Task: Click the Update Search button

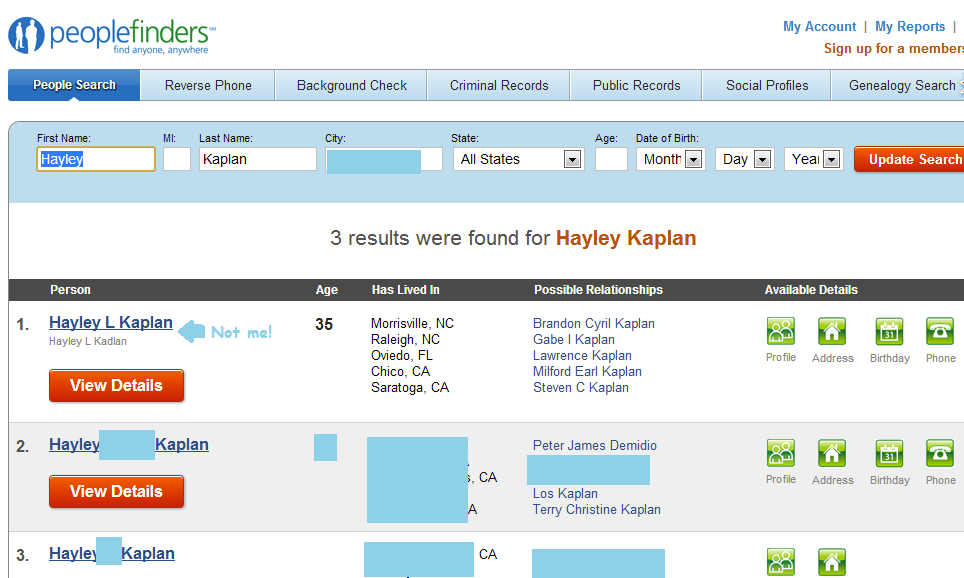Action: pyautogui.click(x=909, y=159)
